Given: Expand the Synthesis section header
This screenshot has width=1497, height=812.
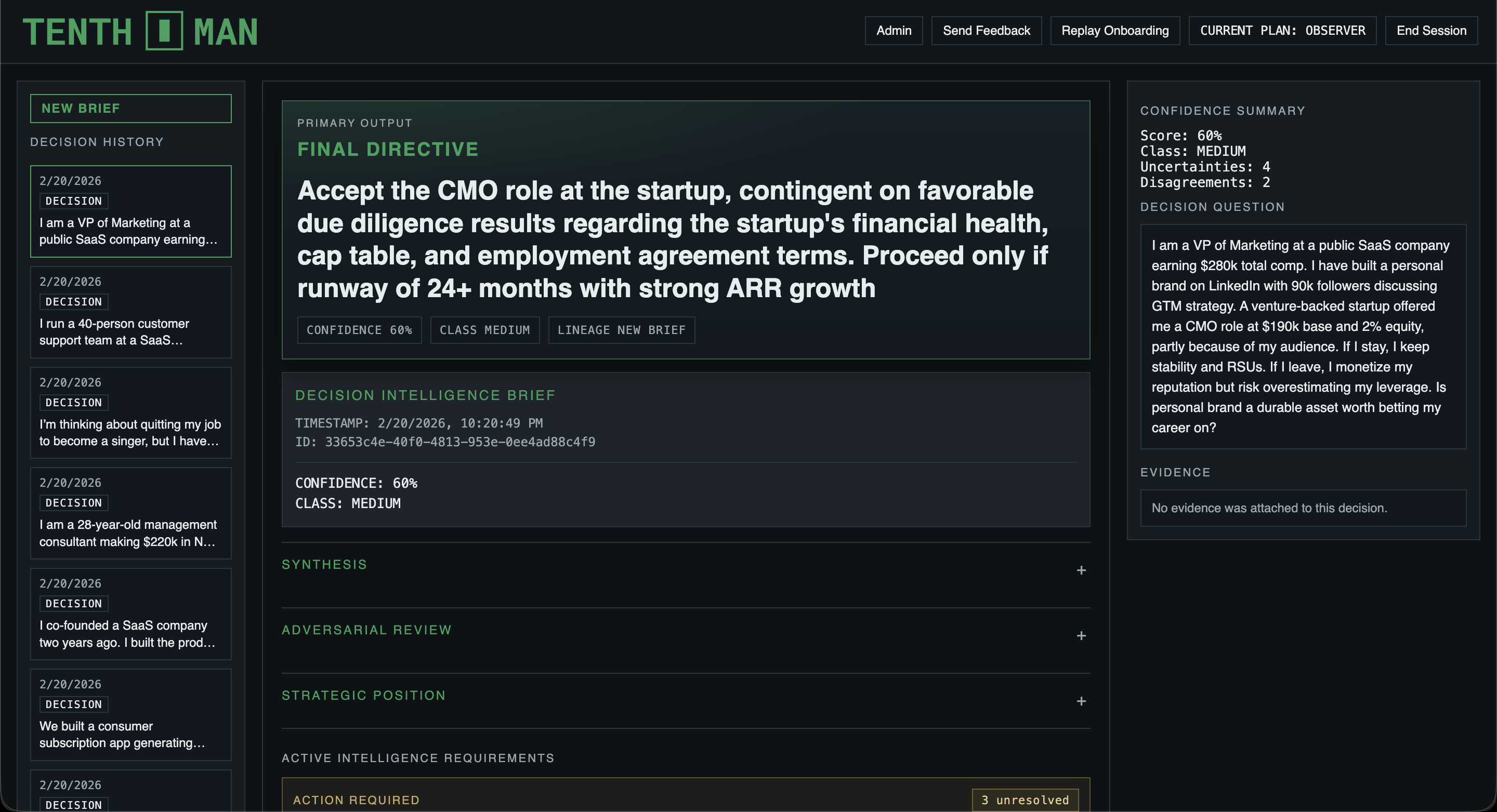Looking at the screenshot, I should (324, 565).
